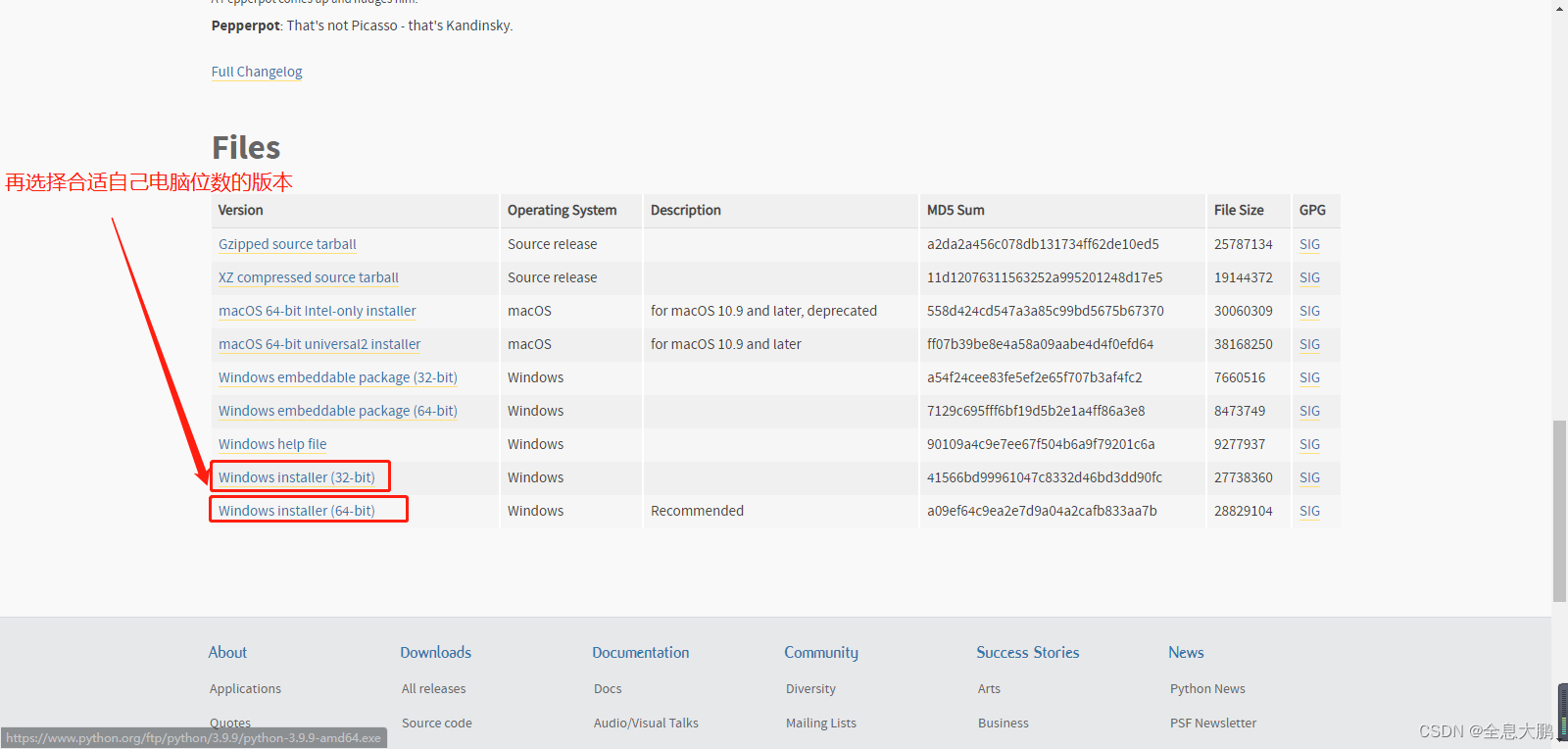Open SIG for Windows embeddable 32-bit
Viewport: 1568px width, 749px height.
[x=1309, y=377]
